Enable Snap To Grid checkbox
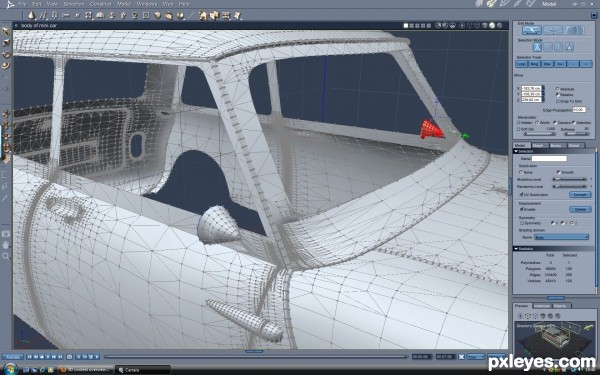 click(x=558, y=101)
